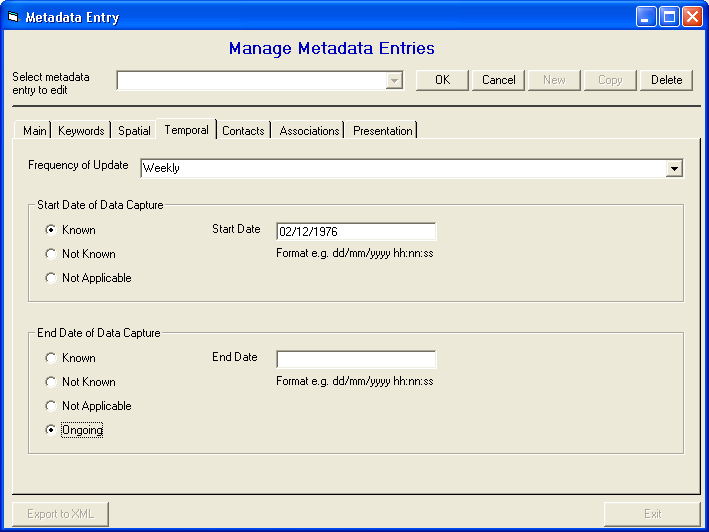709x532 pixels.
Task: Open the Presentation tab
Action: (383, 131)
